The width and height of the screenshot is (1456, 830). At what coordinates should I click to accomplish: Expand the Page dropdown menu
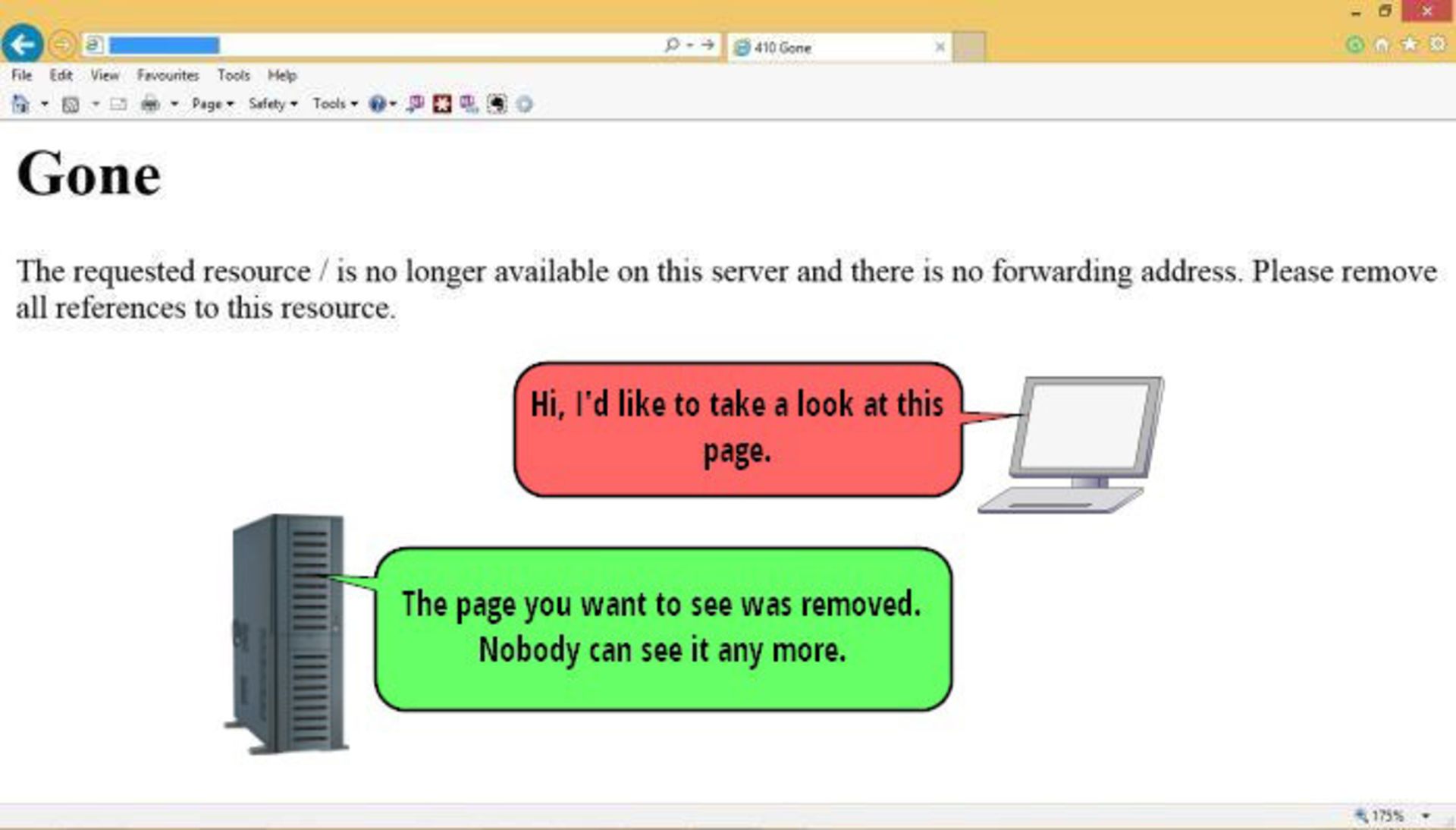[x=212, y=104]
